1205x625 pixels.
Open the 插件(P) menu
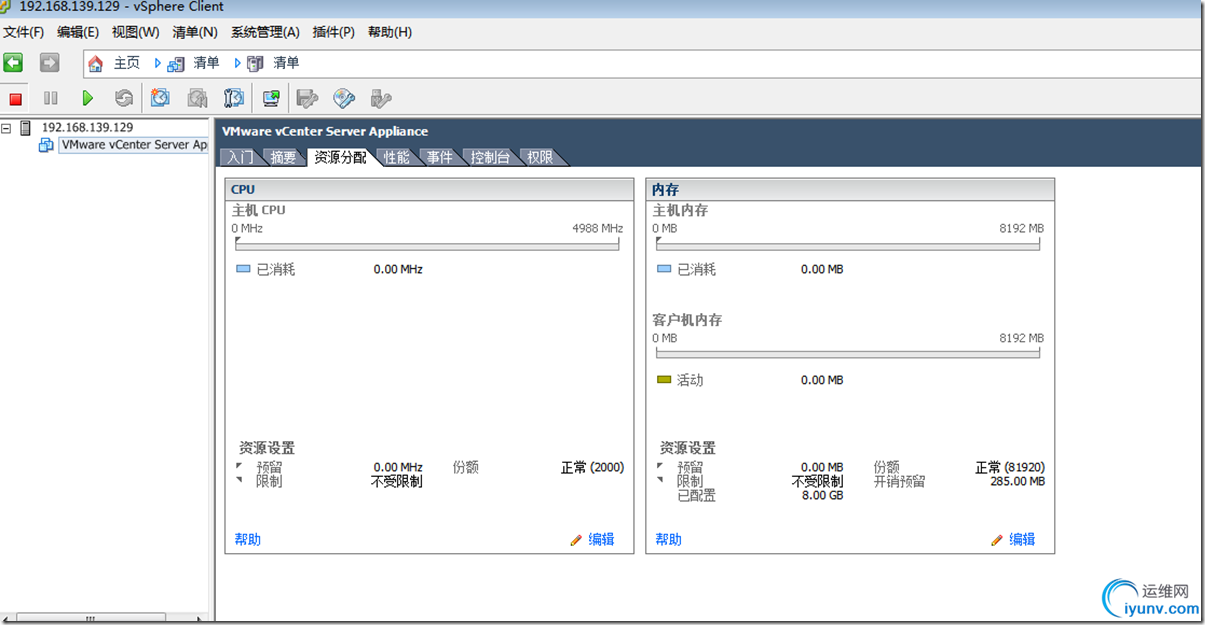(333, 31)
